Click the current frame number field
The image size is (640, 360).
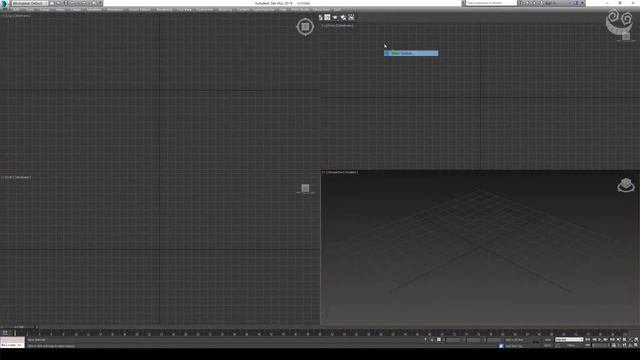click(x=600, y=345)
